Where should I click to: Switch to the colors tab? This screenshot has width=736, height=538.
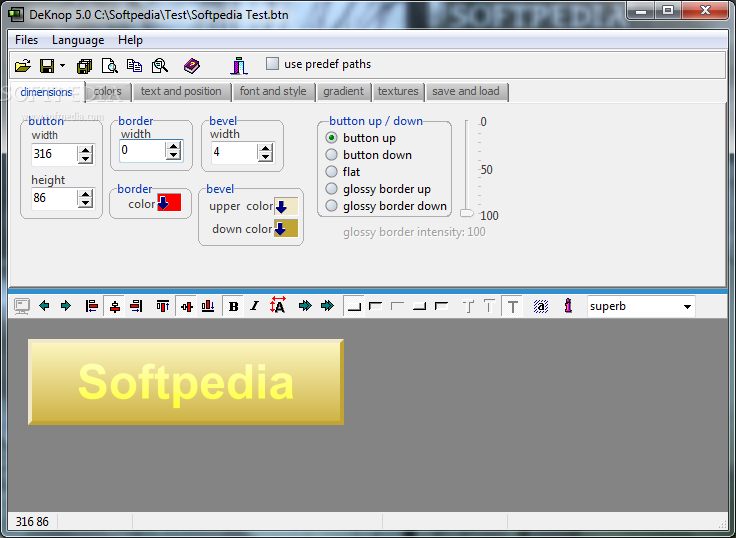107,91
